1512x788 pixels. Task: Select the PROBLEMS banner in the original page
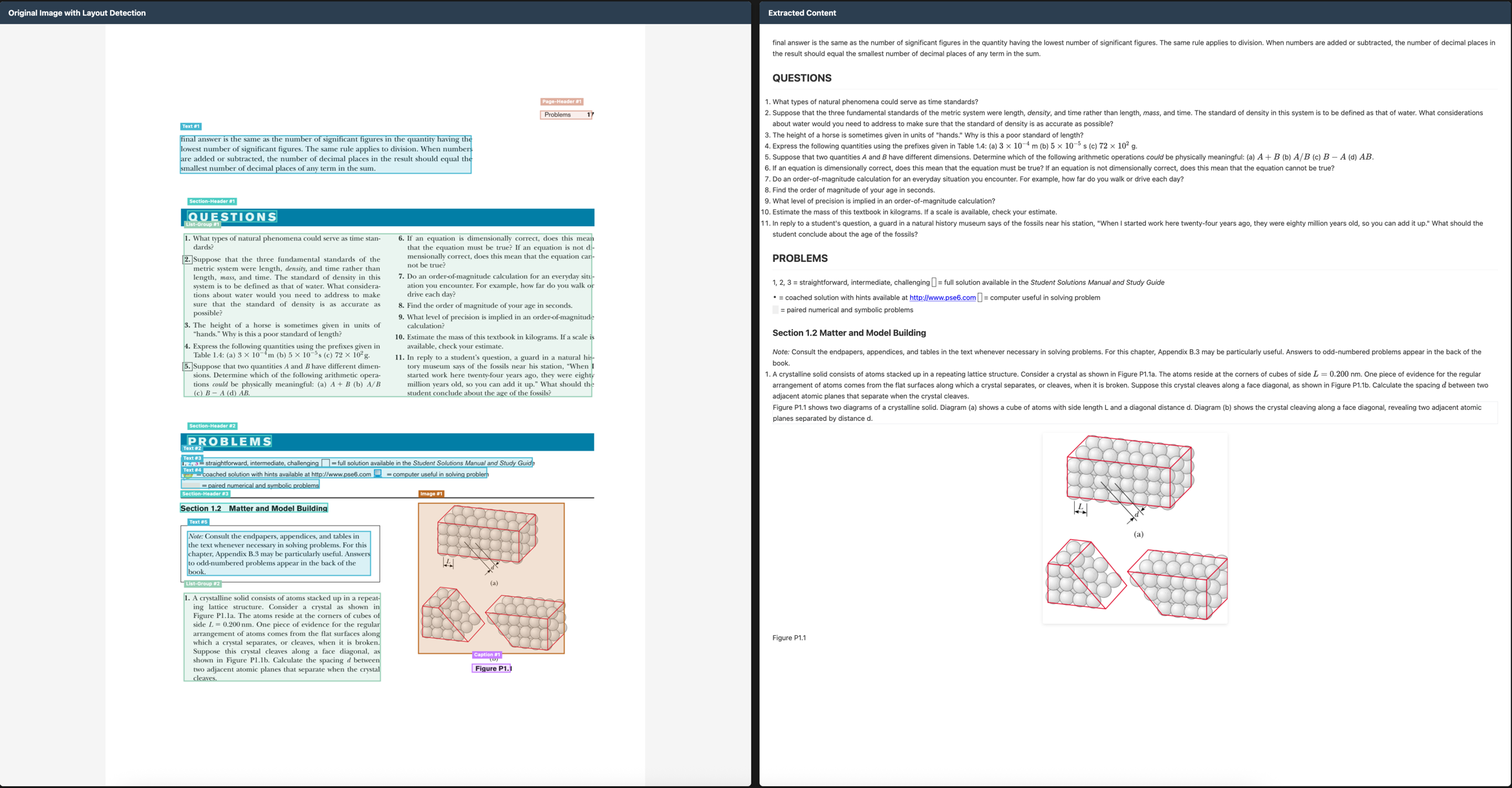pos(387,442)
